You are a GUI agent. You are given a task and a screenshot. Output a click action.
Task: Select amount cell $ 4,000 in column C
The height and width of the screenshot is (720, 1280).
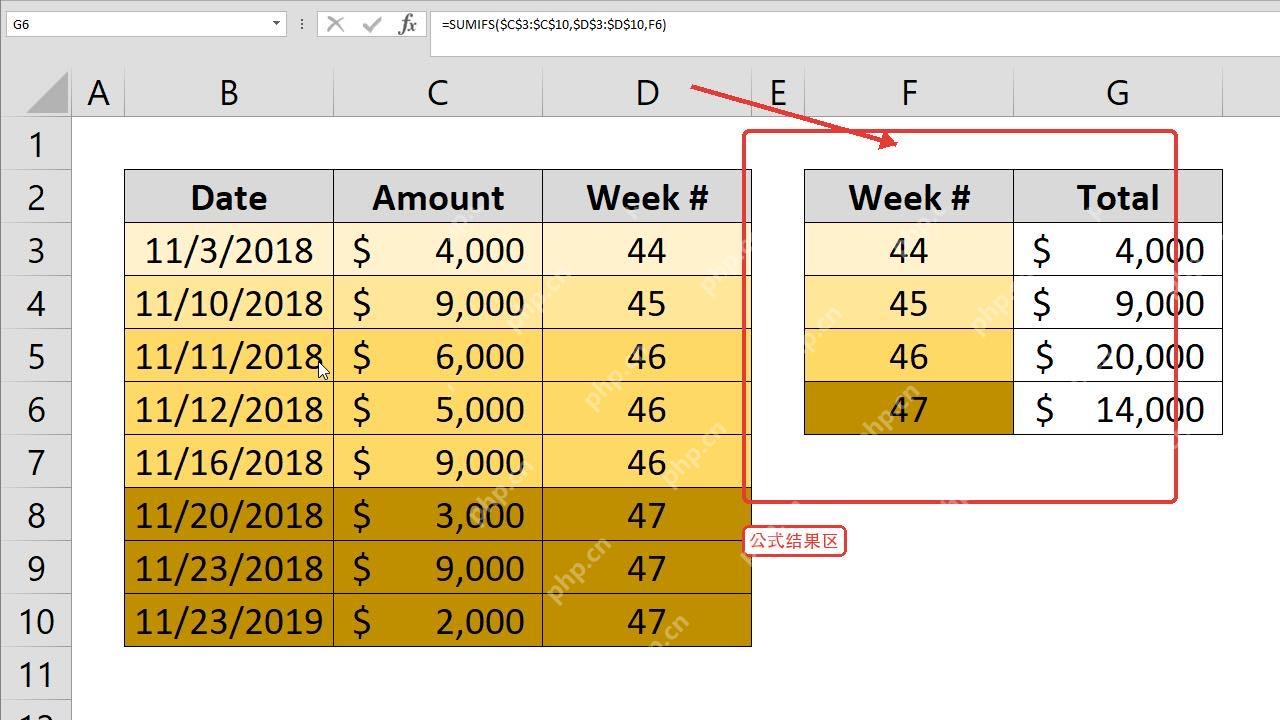438,250
